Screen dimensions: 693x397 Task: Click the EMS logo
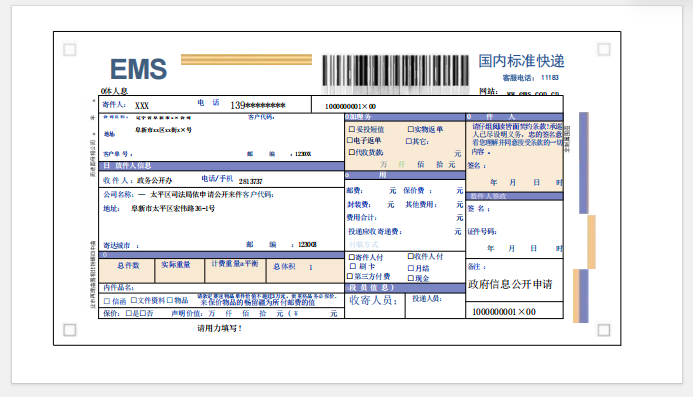click(x=138, y=69)
